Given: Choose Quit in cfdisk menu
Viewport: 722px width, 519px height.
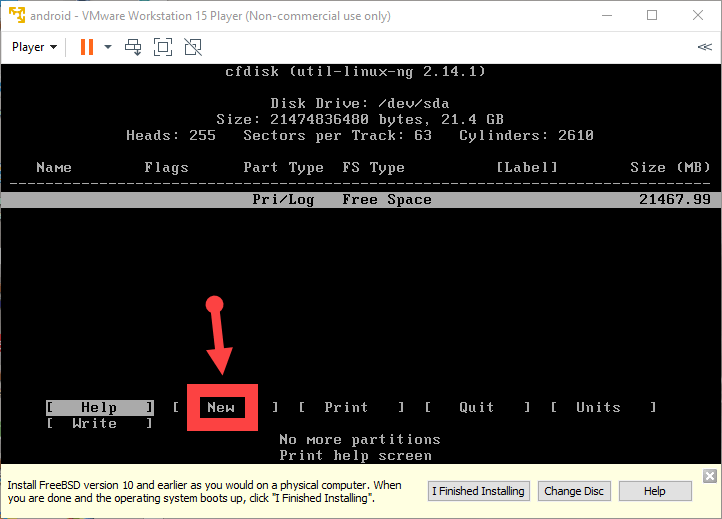Looking at the screenshot, I should [476, 407].
